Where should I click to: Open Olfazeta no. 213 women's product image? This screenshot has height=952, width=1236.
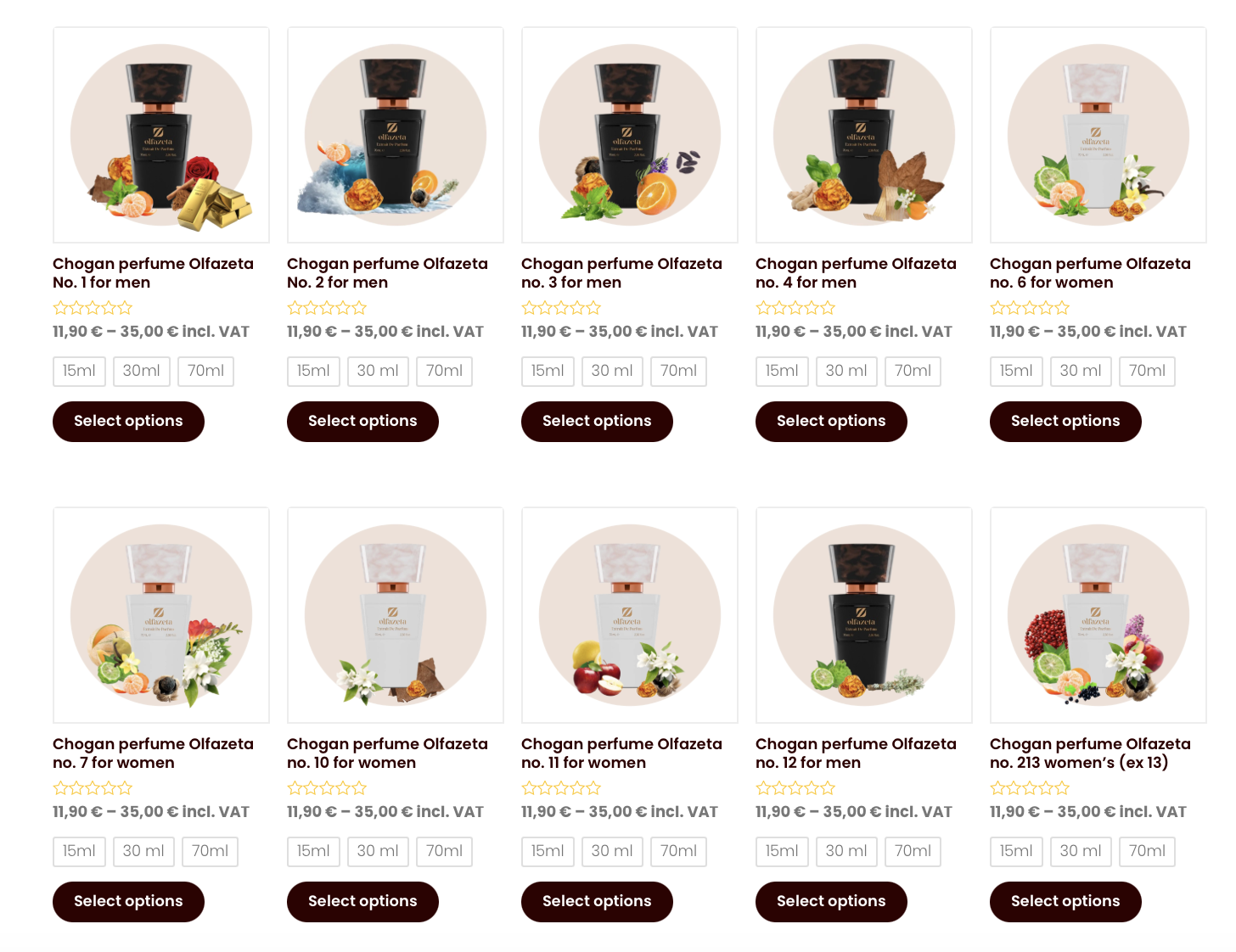click(x=1098, y=615)
